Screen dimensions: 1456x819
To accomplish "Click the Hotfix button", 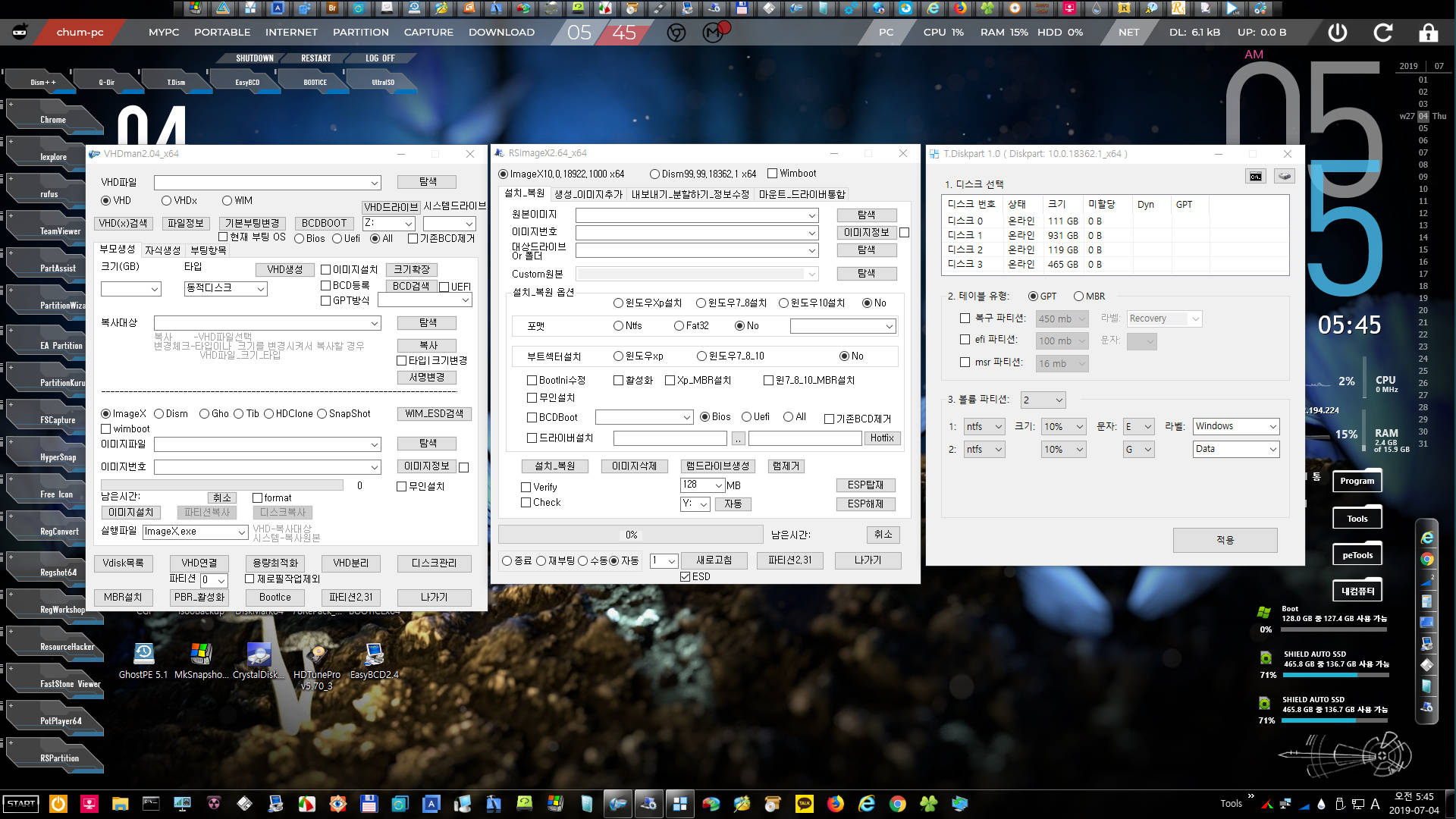I will 882,438.
